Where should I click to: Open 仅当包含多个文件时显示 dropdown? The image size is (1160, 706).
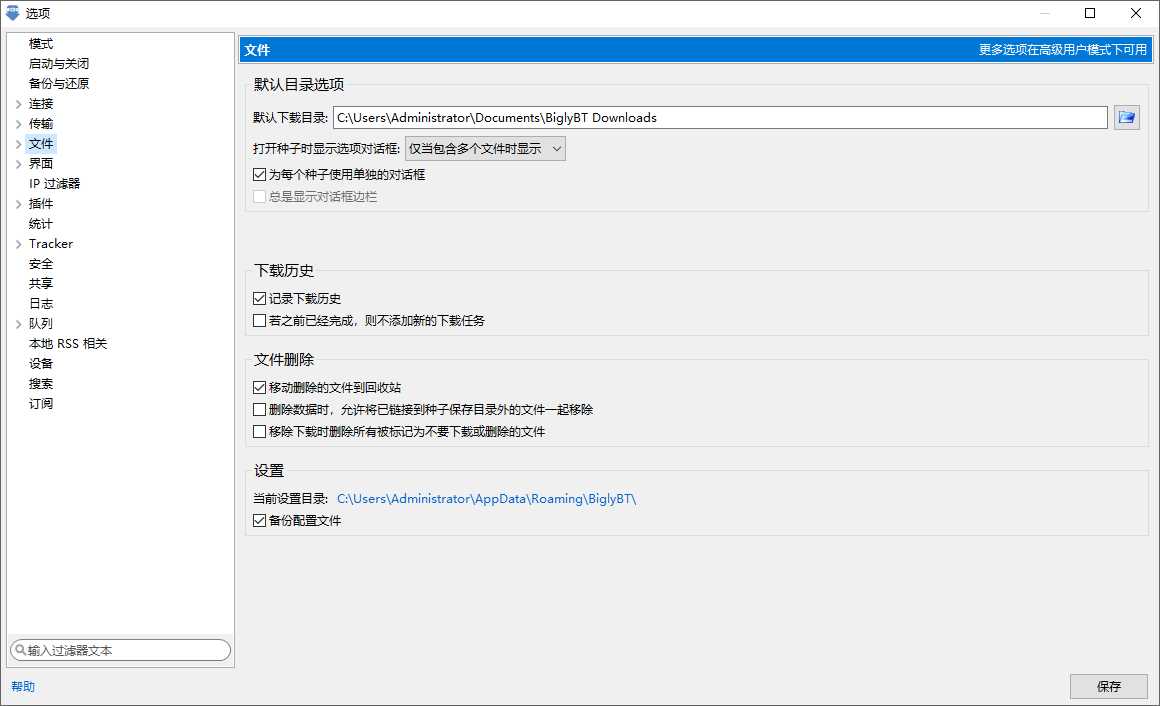pyautogui.click(x=485, y=149)
